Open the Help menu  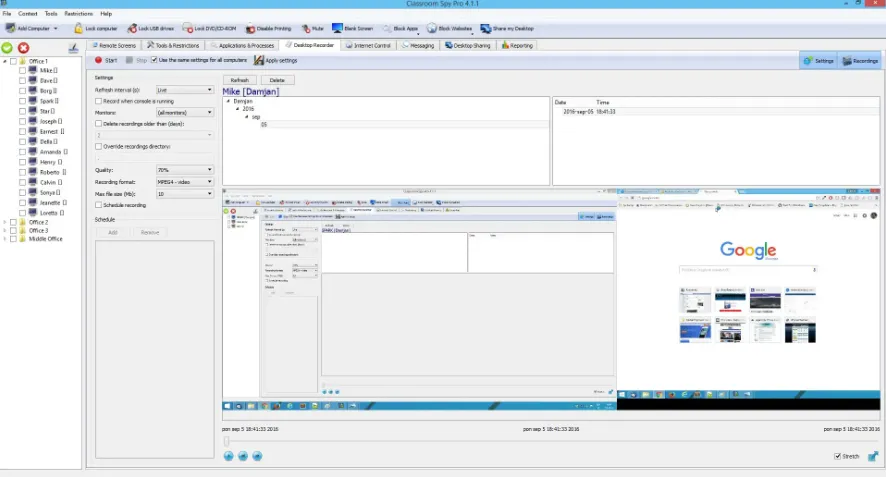point(106,14)
